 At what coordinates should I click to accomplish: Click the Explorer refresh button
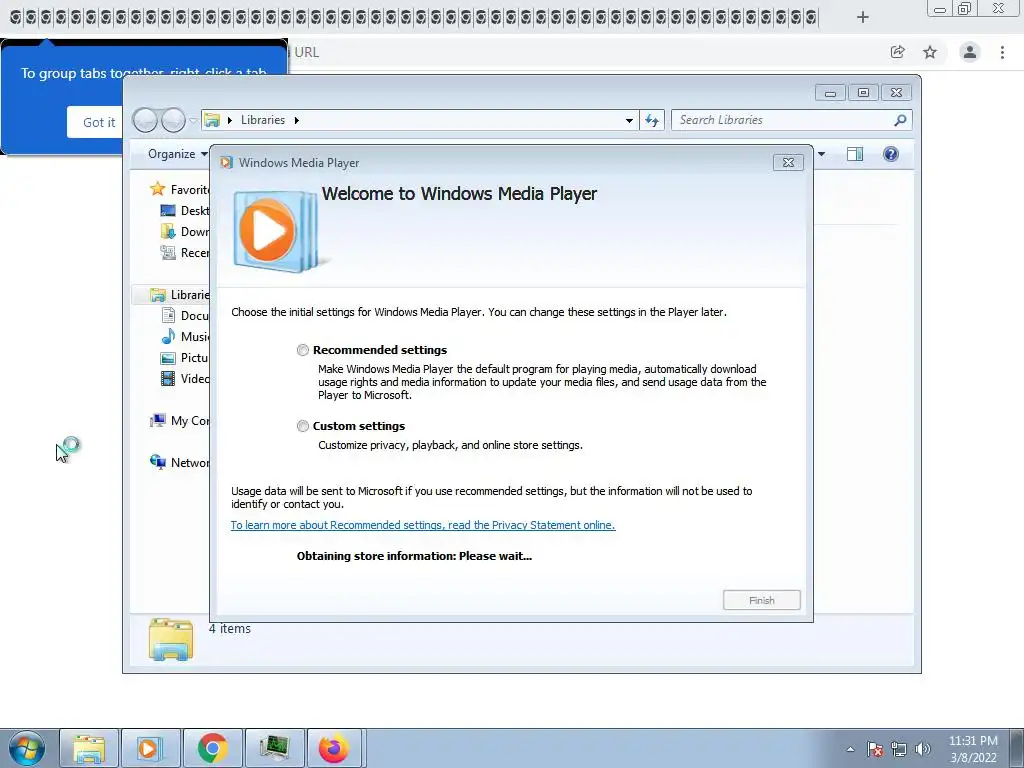point(652,120)
